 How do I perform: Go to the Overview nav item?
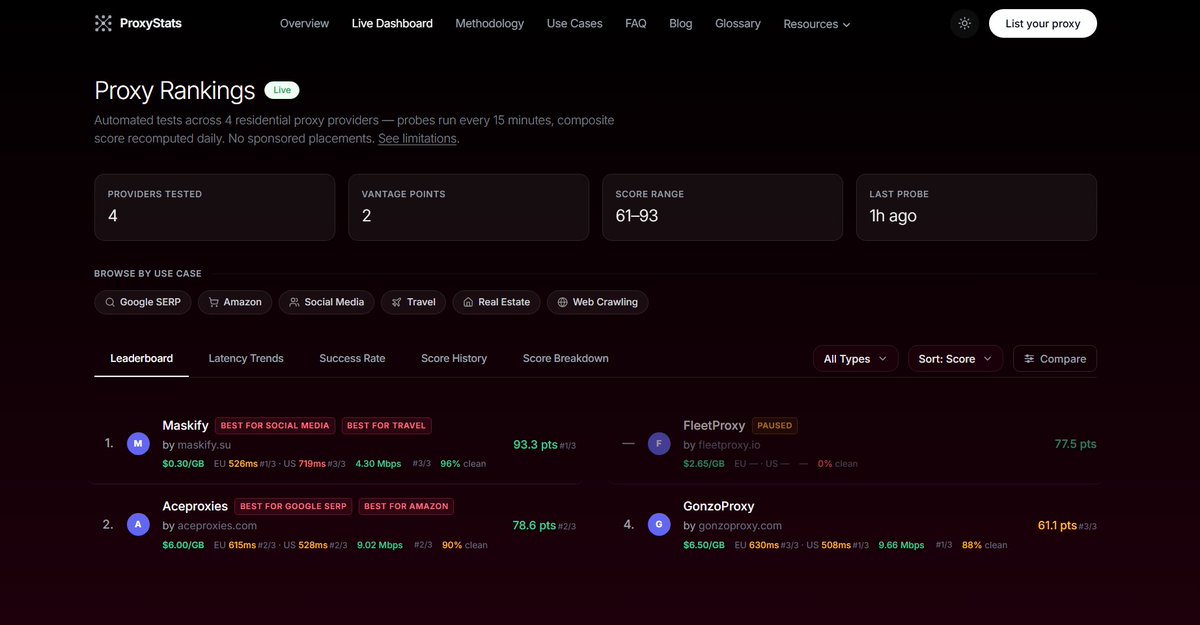pos(304,23)
